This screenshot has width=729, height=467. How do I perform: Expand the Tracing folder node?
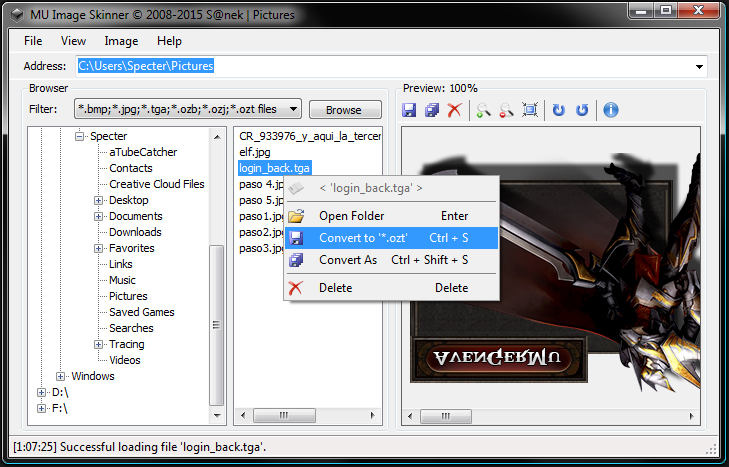98,345
